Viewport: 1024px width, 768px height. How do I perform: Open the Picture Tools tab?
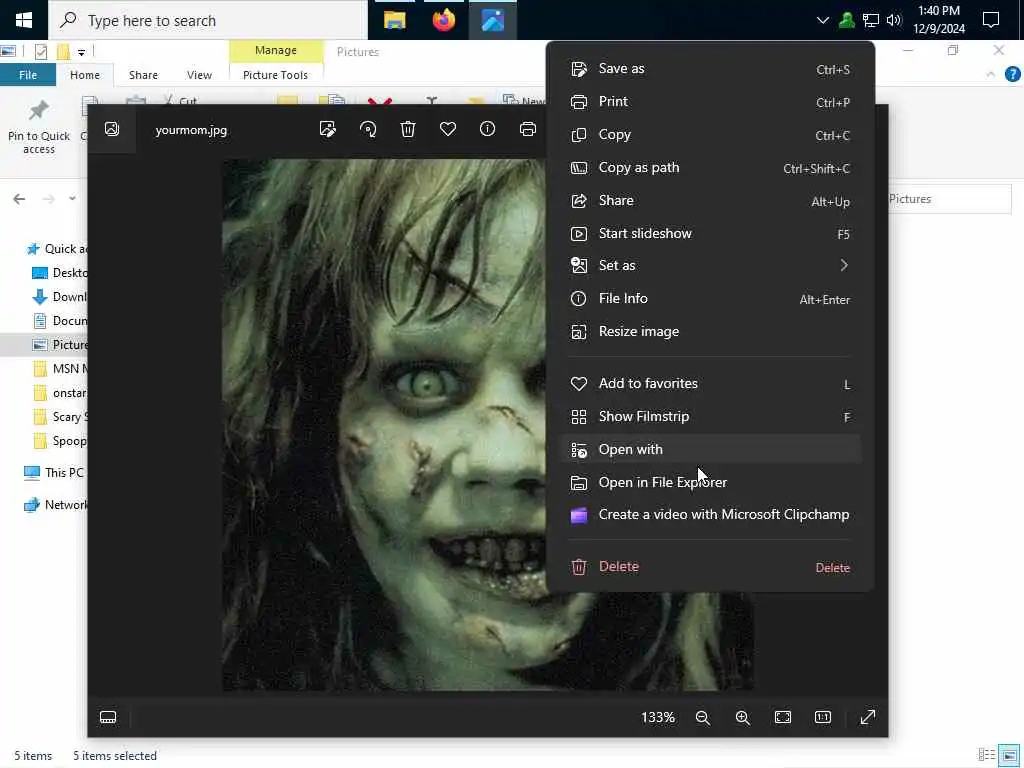click(x=275, y=75)
